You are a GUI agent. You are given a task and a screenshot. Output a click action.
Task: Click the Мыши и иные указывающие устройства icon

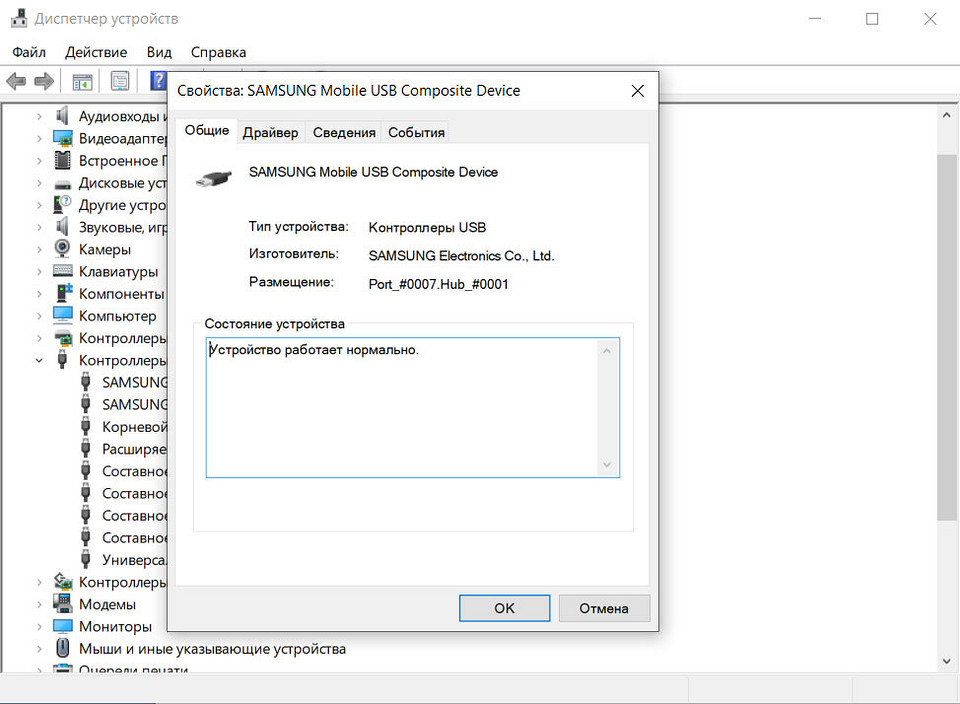click(x=63, y=648)
